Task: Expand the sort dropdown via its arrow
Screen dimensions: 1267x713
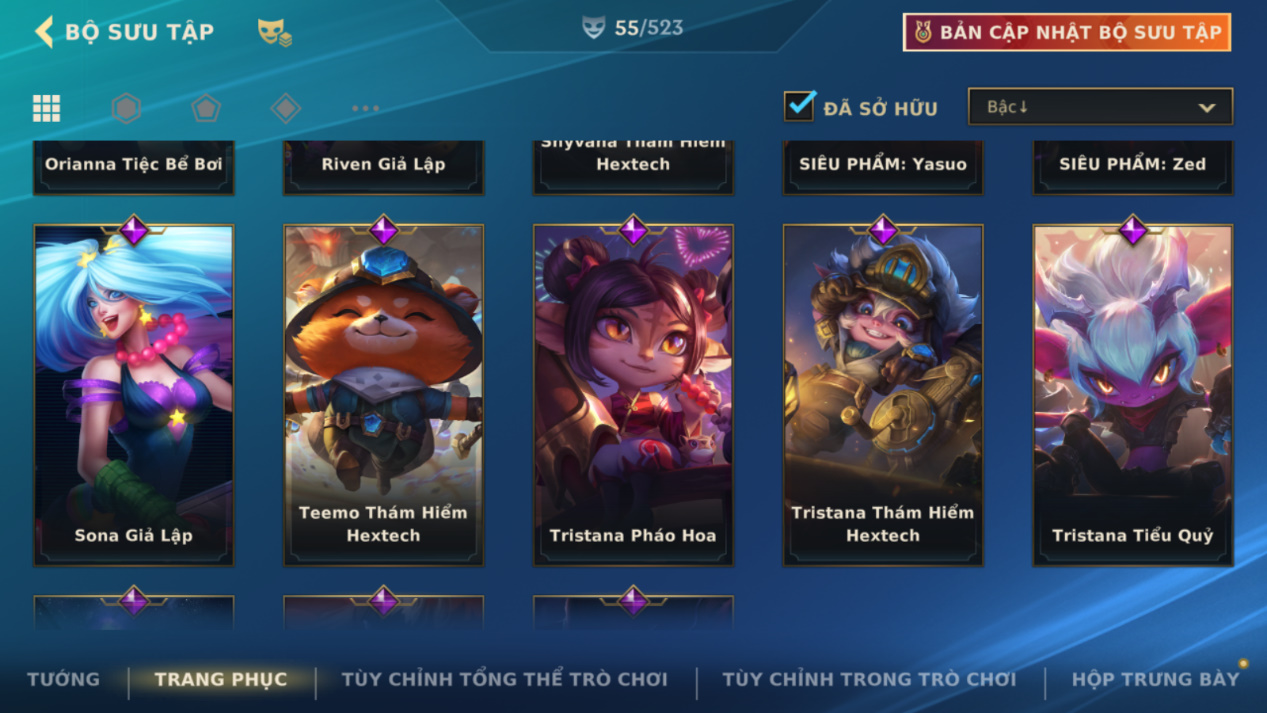Action: [1207, 108]
